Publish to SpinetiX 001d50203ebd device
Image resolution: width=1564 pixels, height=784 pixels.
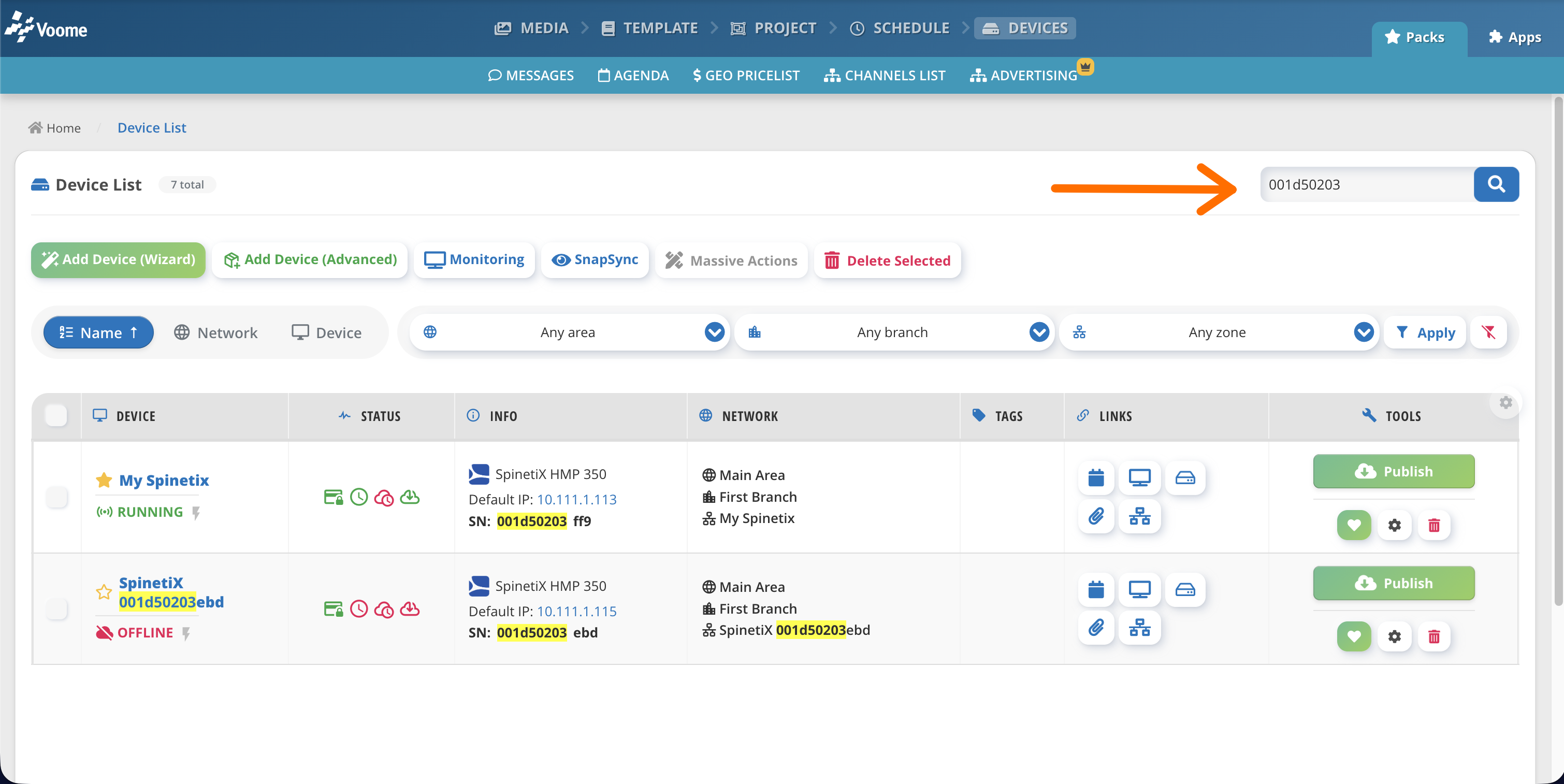point(1394,583)
